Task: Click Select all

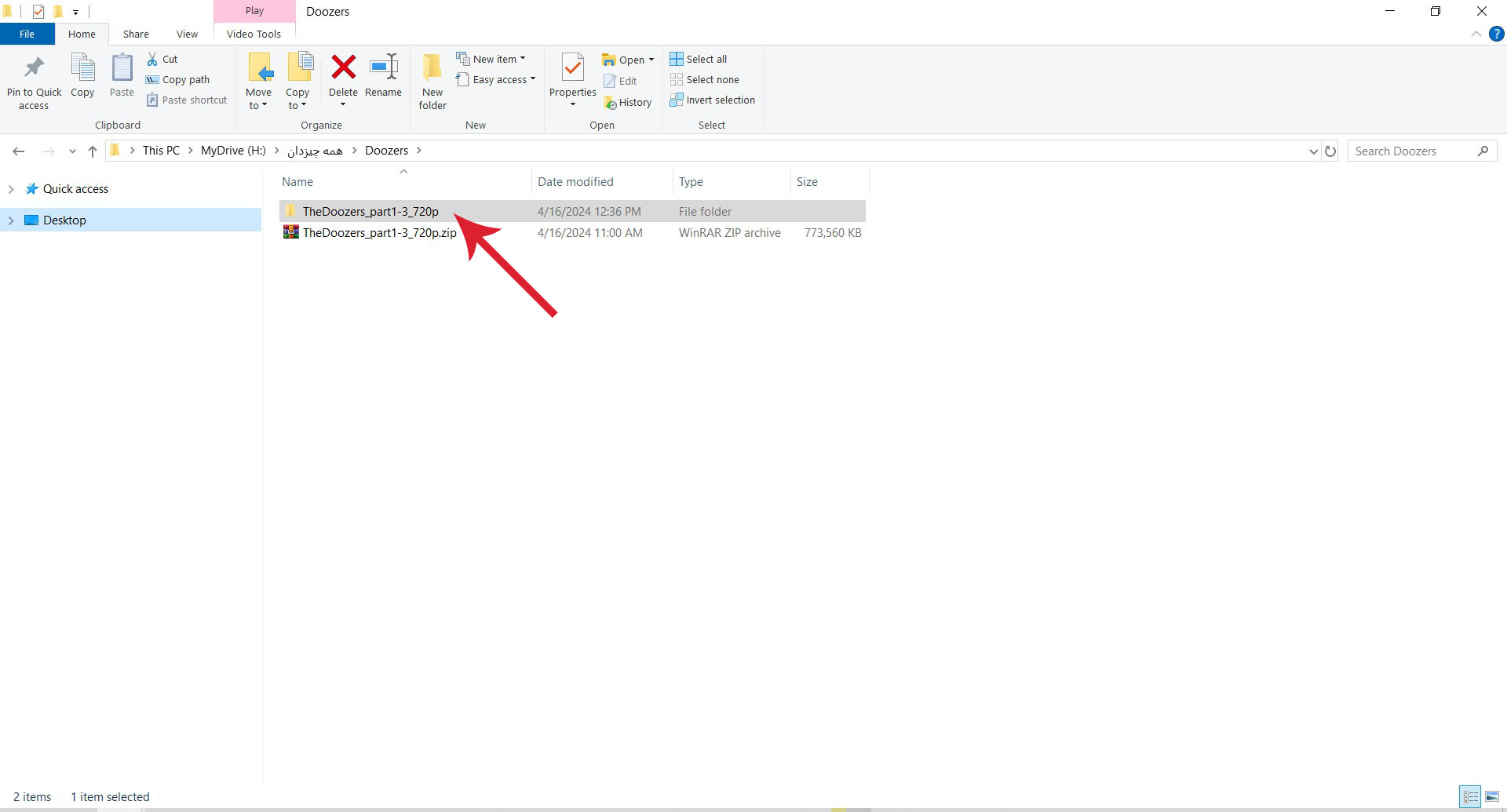Action: coord(699,59)
